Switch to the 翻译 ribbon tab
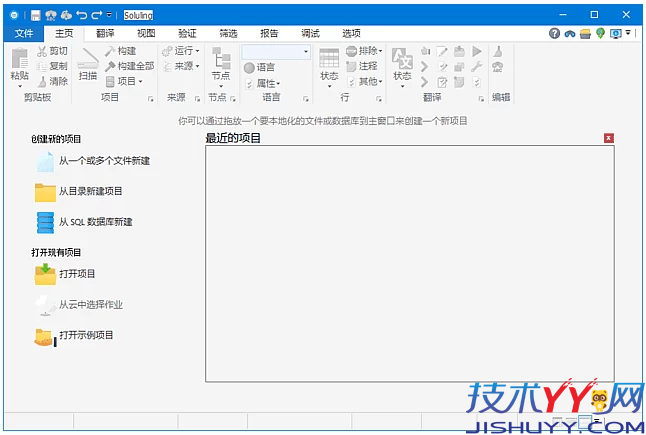 point(105,33)
